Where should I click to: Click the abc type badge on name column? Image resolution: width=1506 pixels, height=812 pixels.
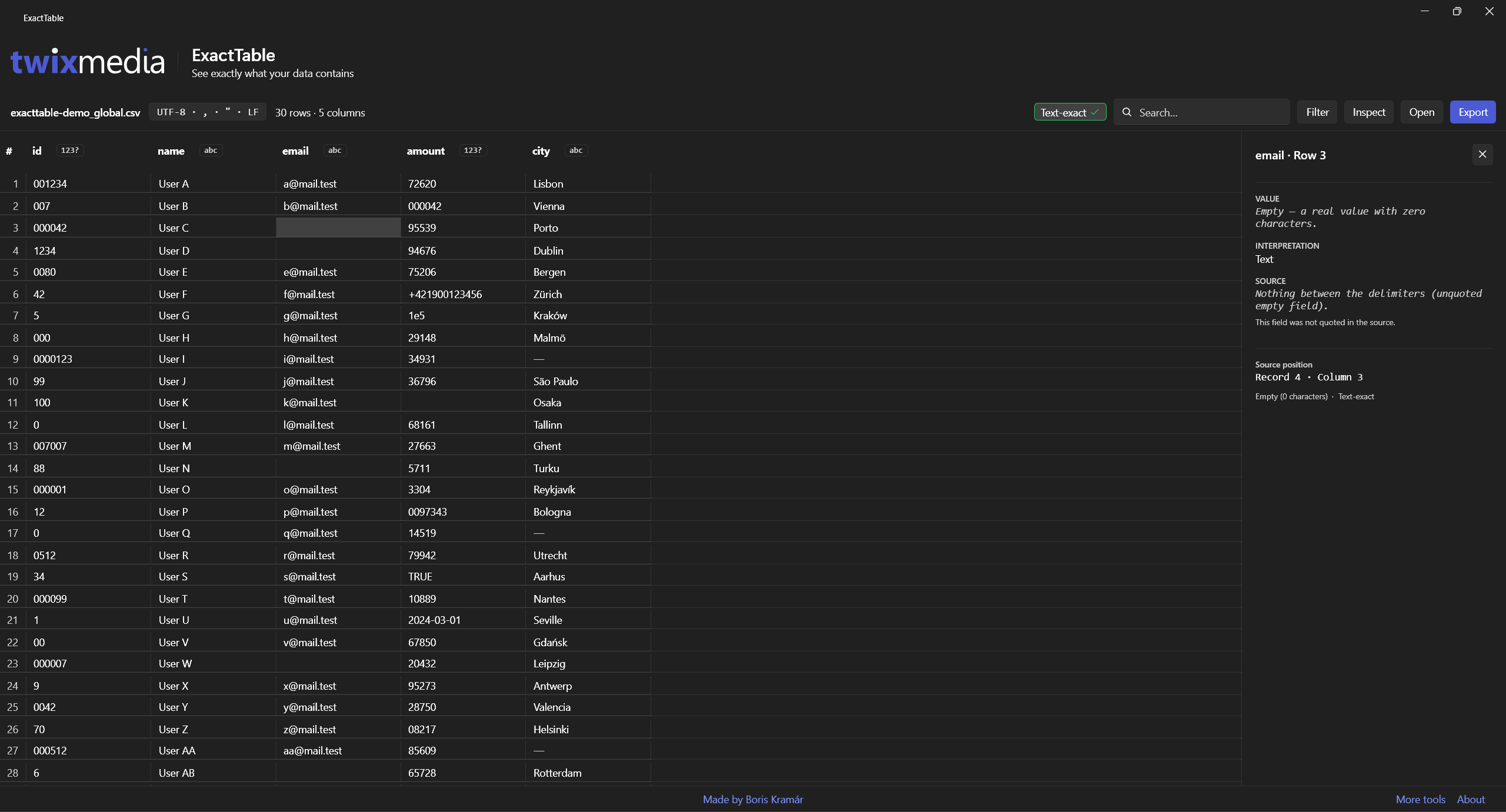click(x=211, y=151)
